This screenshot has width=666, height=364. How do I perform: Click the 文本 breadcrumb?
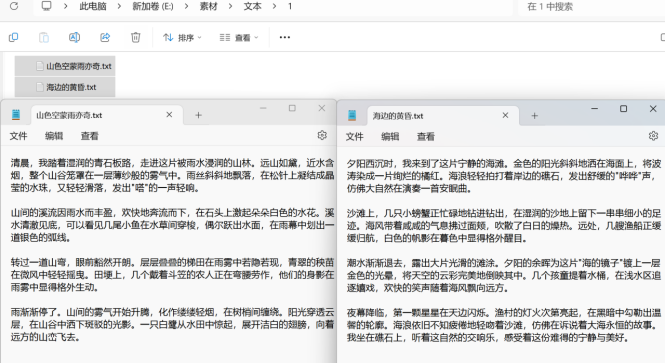(x=253, y=6)
